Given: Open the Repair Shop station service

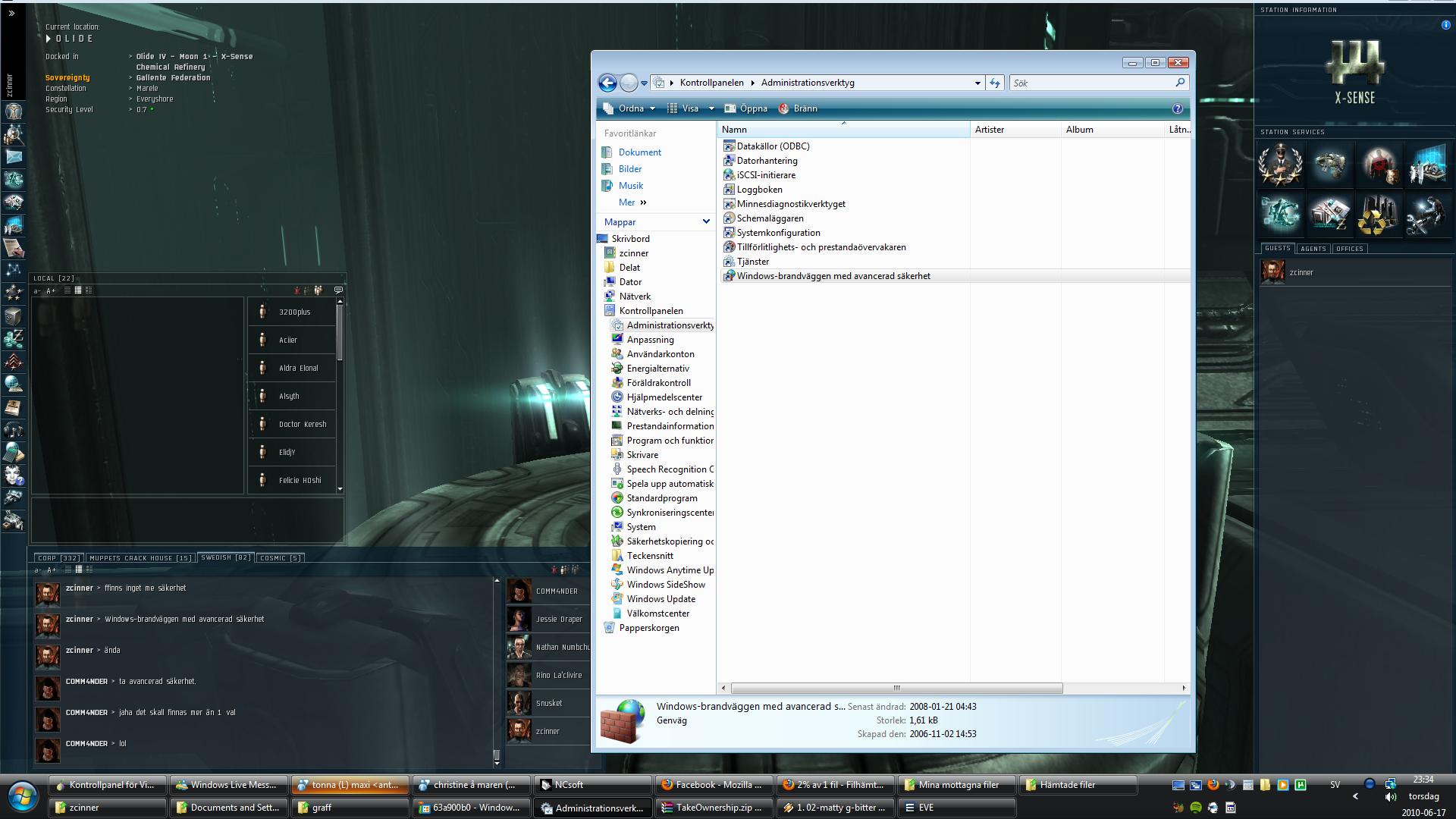Looking at the screenshot, I should [1426, 215].
